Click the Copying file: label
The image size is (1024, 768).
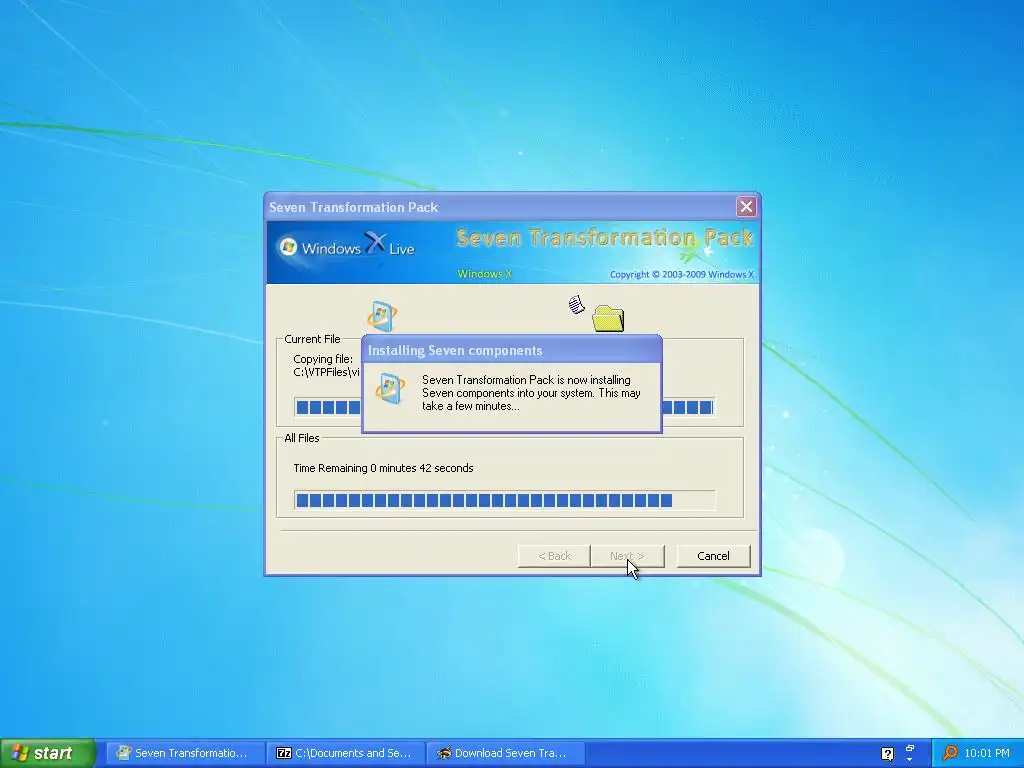tap(323, 359)
